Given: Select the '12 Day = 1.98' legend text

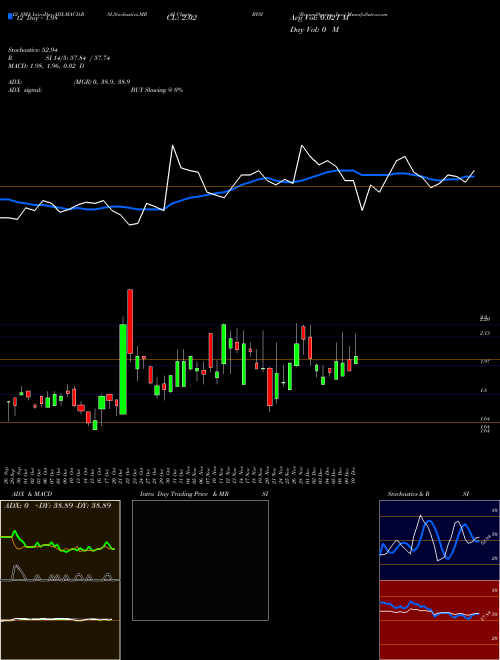Looking at the screenshot, I should 35,18.
